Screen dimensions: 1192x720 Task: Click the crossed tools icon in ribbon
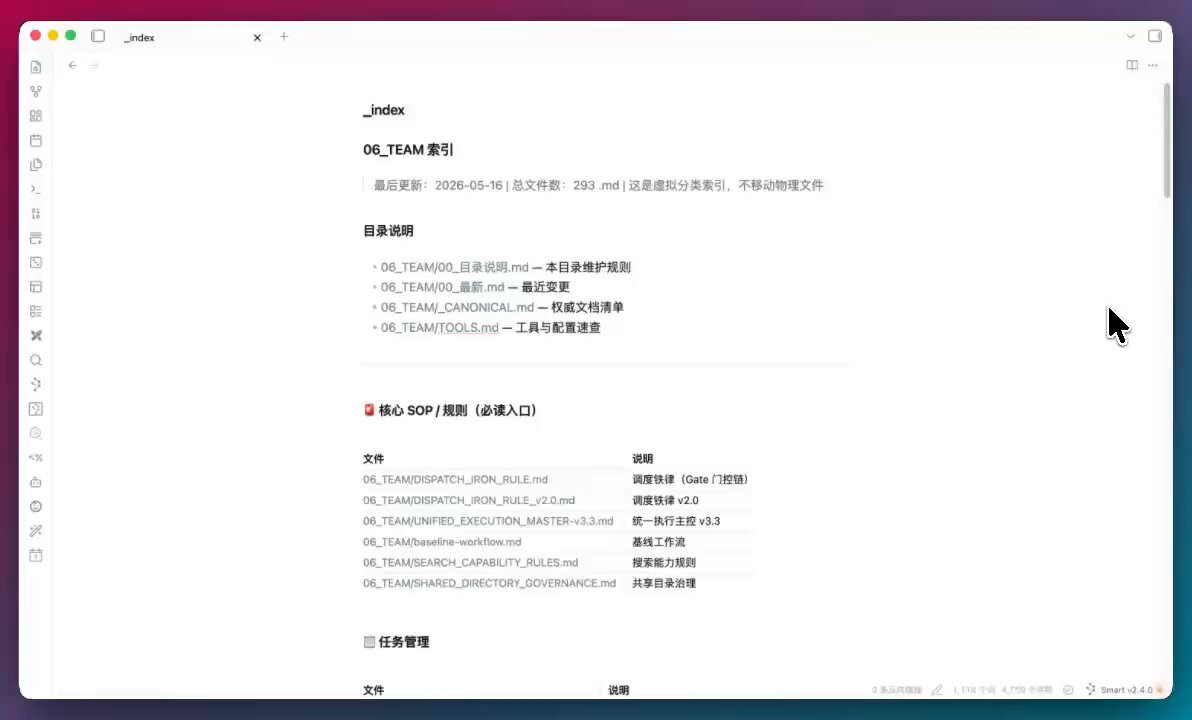36,335
